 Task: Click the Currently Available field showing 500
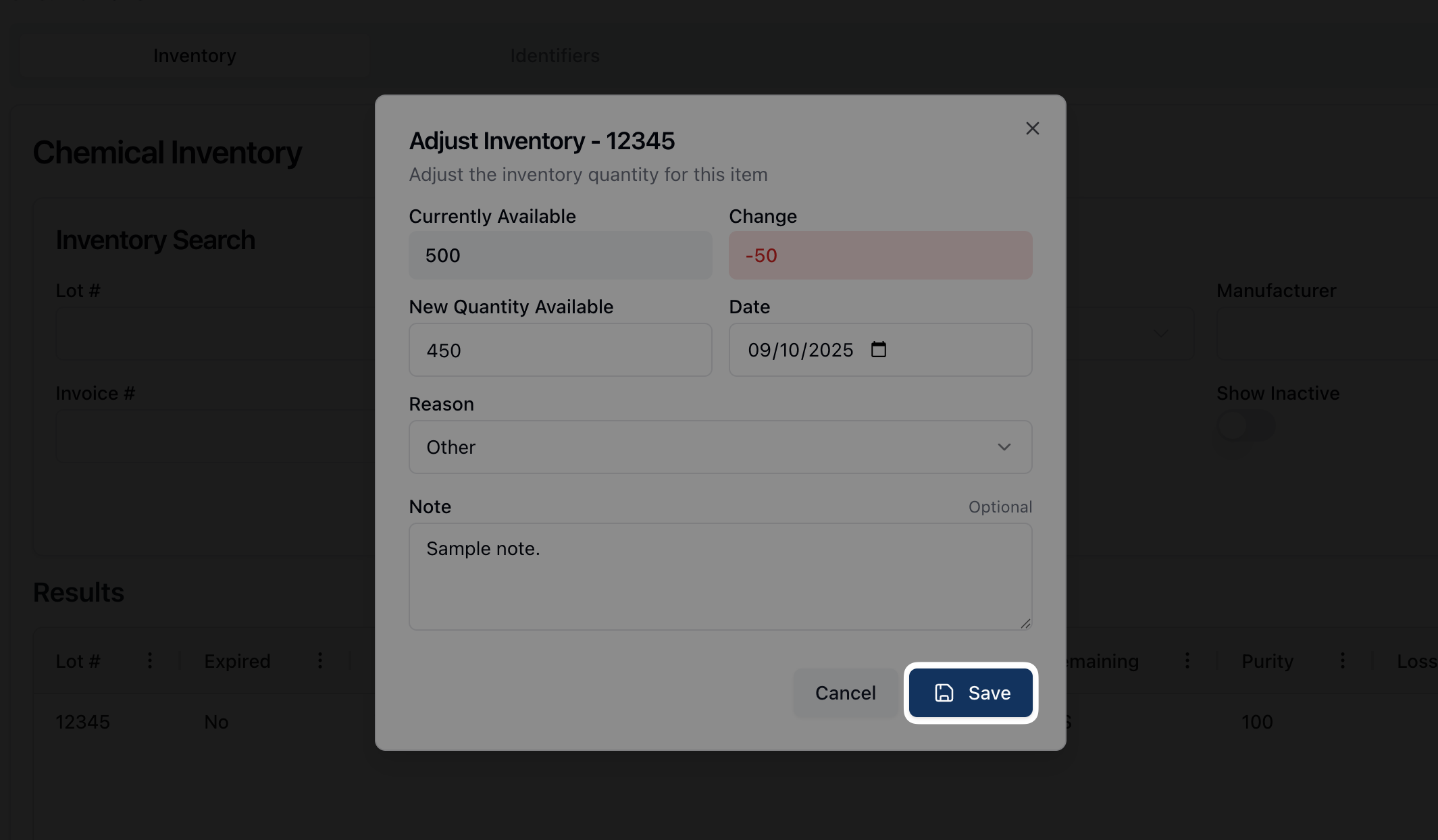point(560,255)
